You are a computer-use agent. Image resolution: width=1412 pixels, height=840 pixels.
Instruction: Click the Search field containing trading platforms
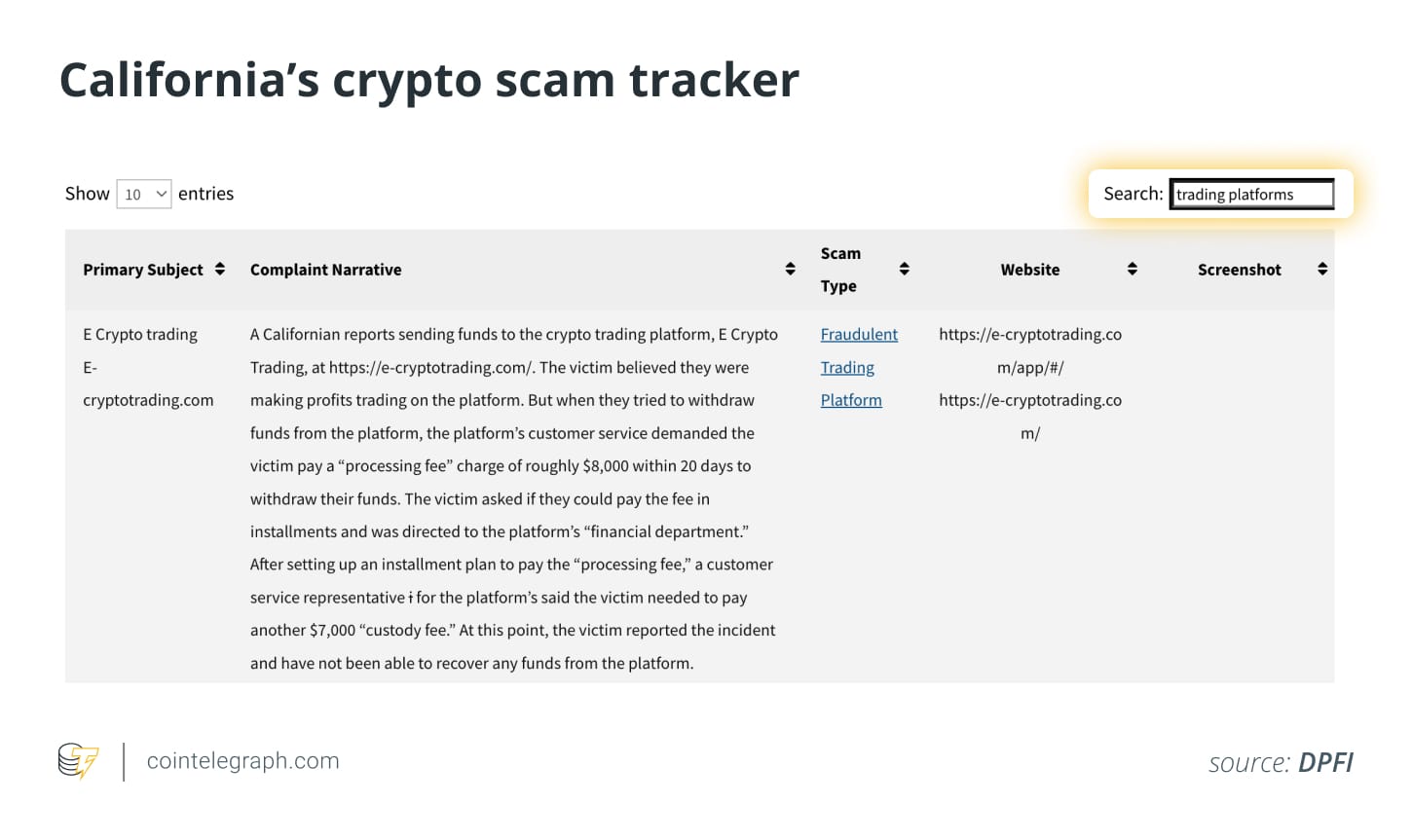1251,195
